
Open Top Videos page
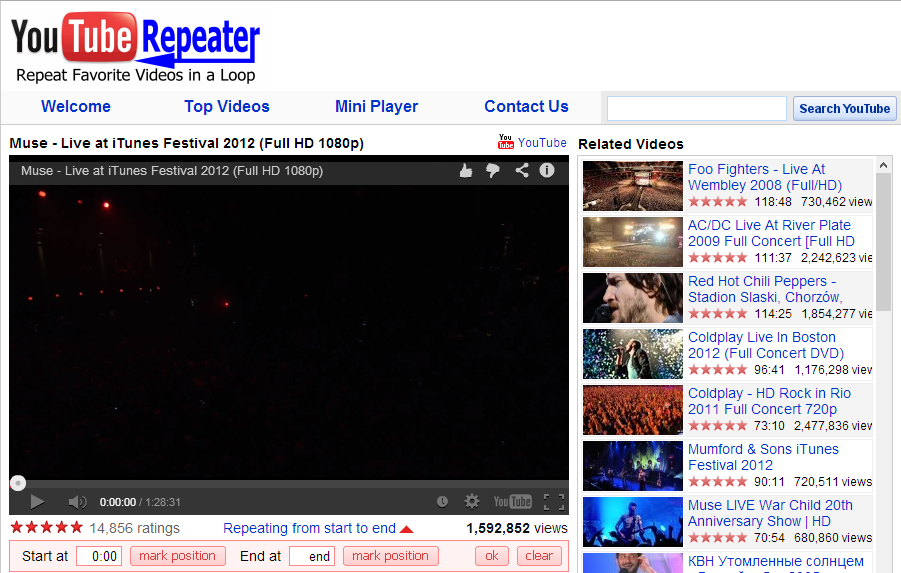(x=226, y=106)
